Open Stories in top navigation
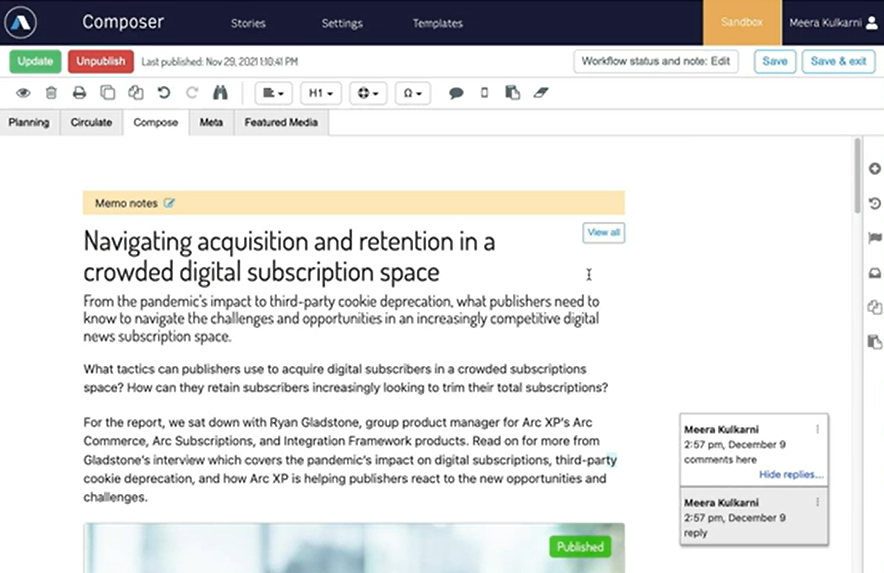The image size is (884, 573). pos(248,23)
